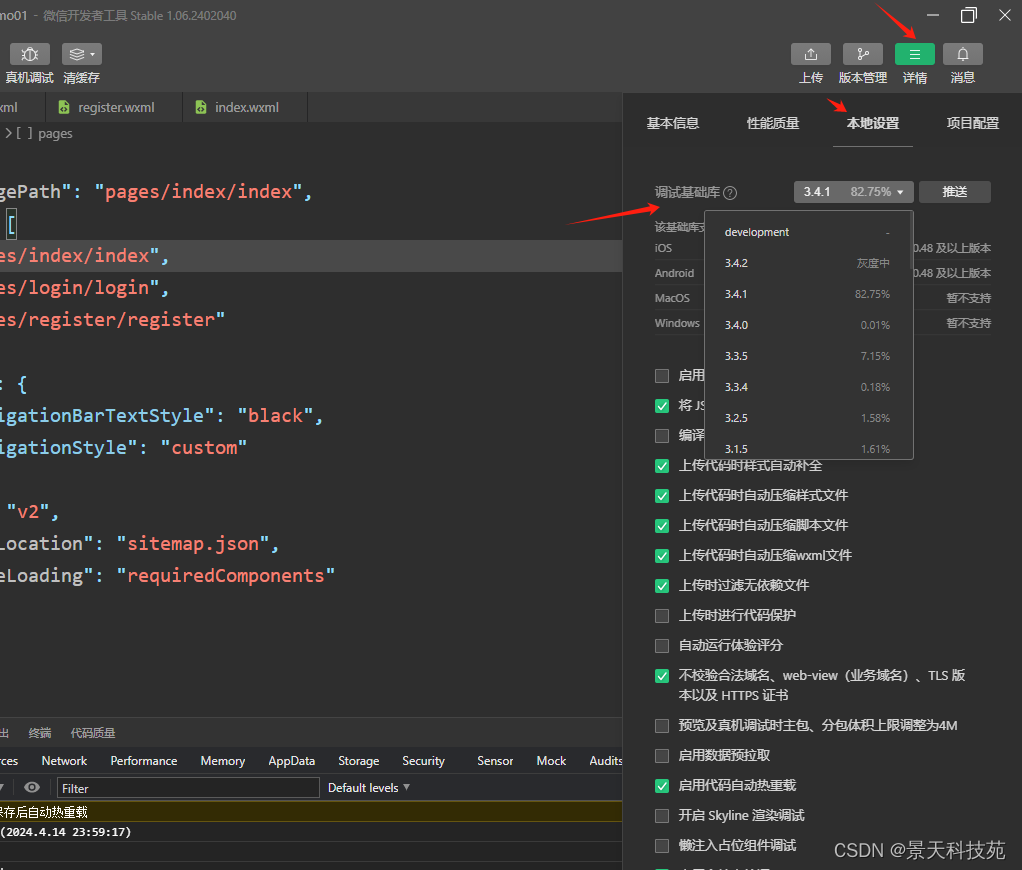Image resolution: width=1022 pixels, height=870 pixels.
Task: Open the register.wxml editor tab
Action: [x=114, y=107]
